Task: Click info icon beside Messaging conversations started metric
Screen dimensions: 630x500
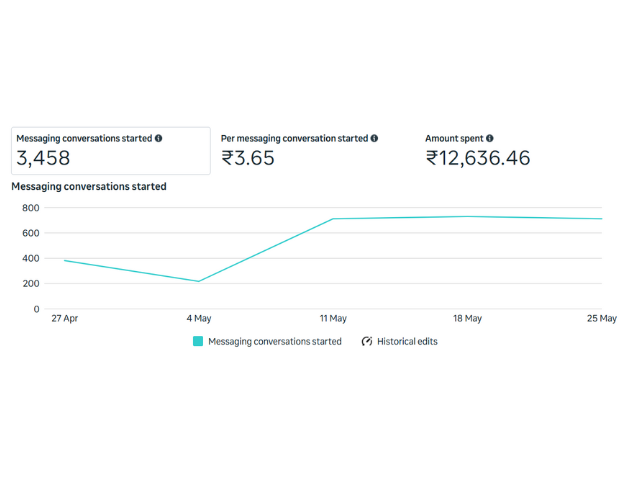Action: pyautogui.click(x=159, y=138)
